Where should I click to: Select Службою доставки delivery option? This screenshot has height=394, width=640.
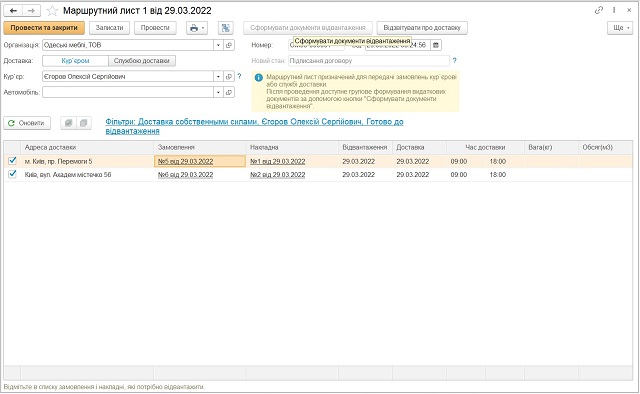[142, 60]
